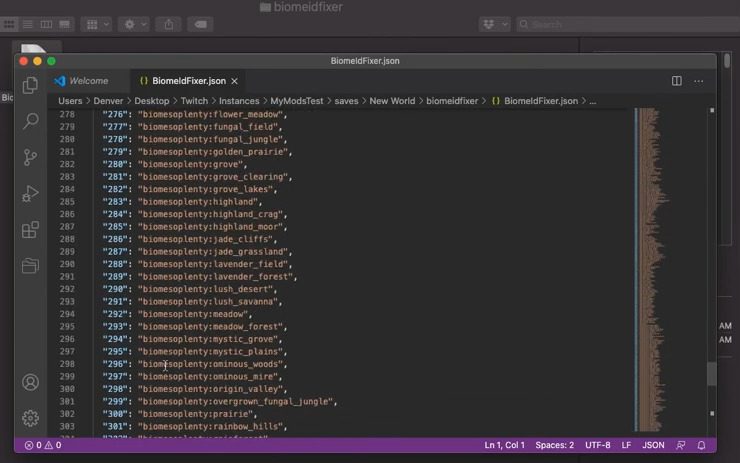Click the Twitch breadcrumb segment
The image size is (740, 463).
coord(194,101)
